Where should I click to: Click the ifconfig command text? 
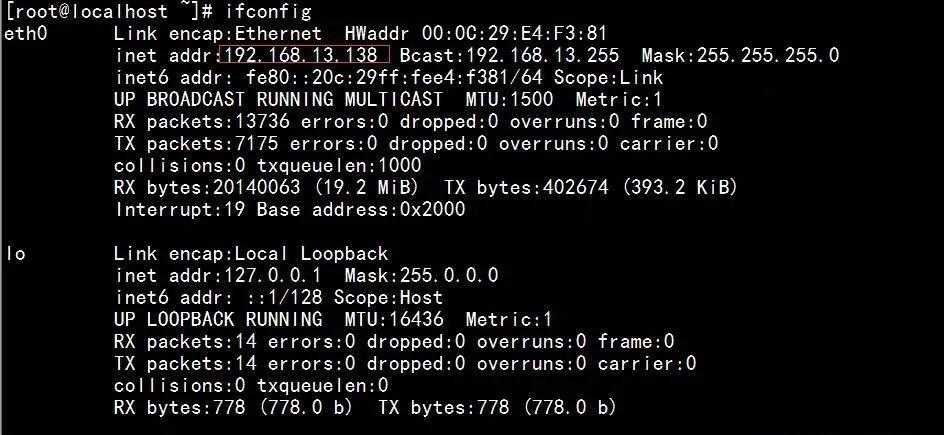coord(269,11)
